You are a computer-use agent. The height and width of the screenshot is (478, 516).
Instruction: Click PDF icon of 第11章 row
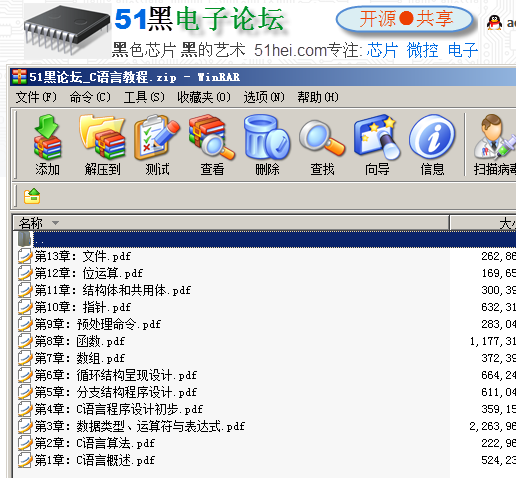[25, 290]
